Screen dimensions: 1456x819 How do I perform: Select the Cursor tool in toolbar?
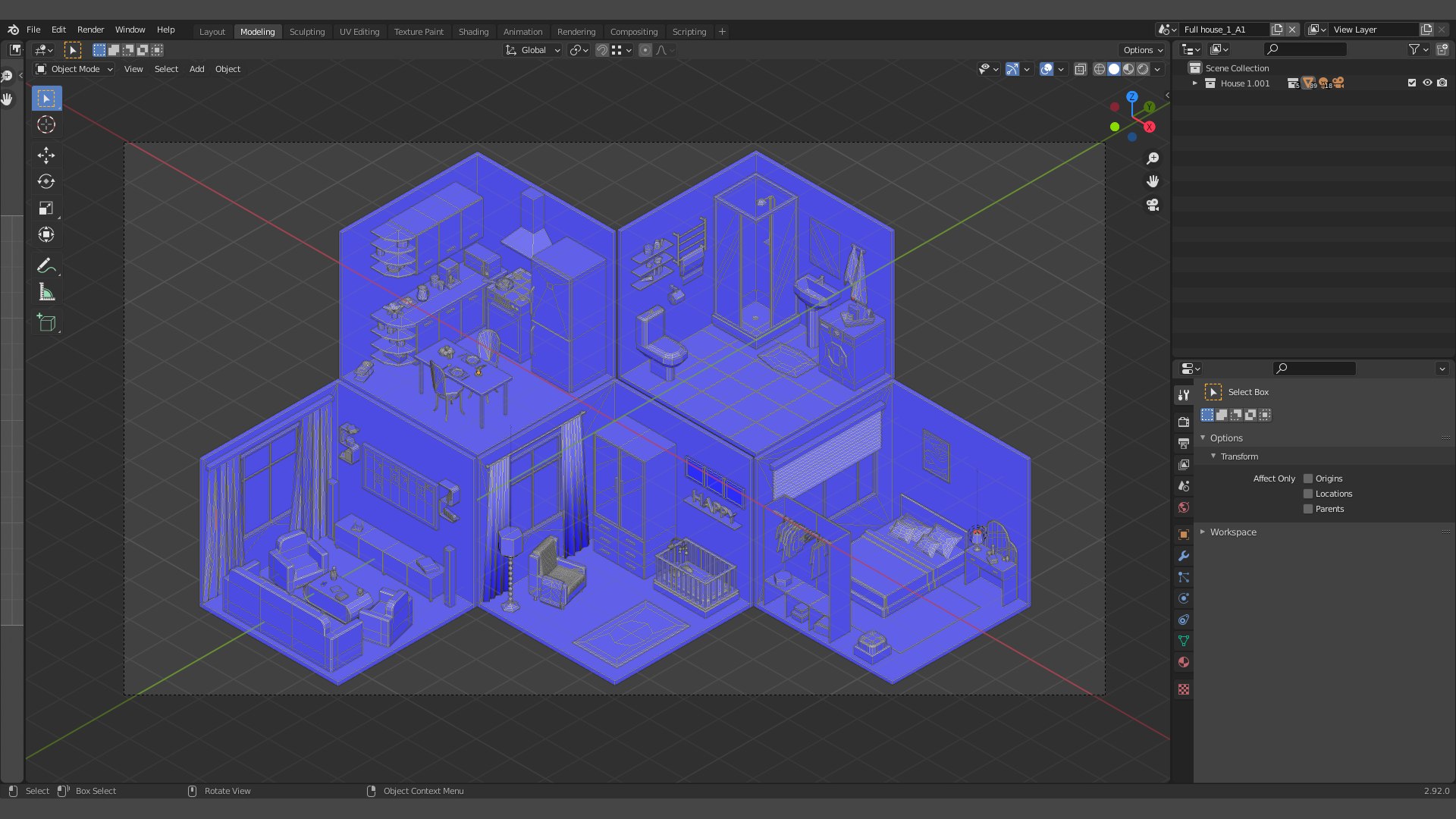pyautogui.click(x=46, y=125)
